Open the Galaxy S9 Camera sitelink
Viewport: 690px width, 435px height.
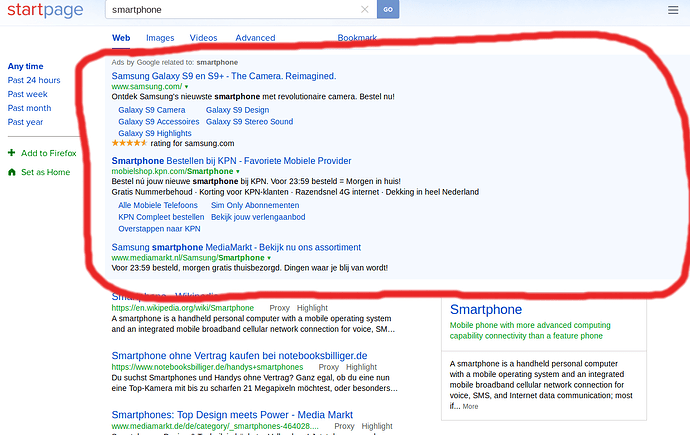pos(152,110)
